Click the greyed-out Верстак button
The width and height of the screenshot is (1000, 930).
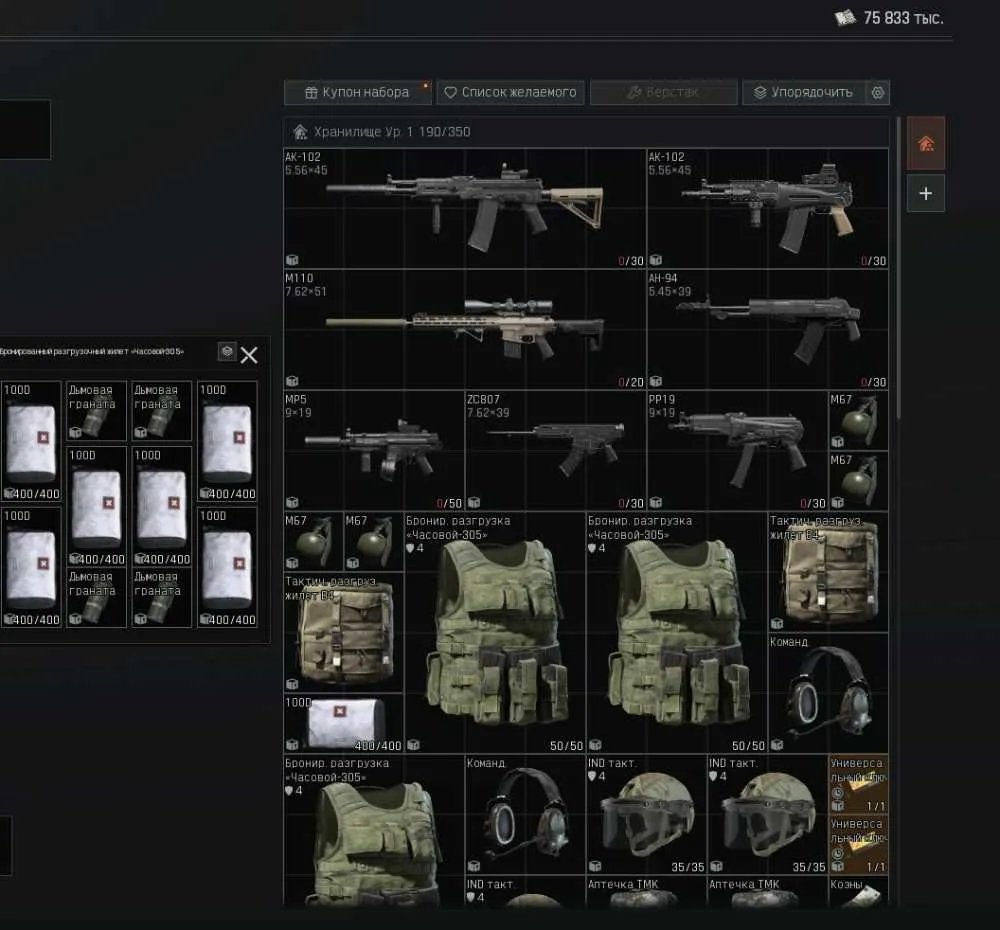663,92
